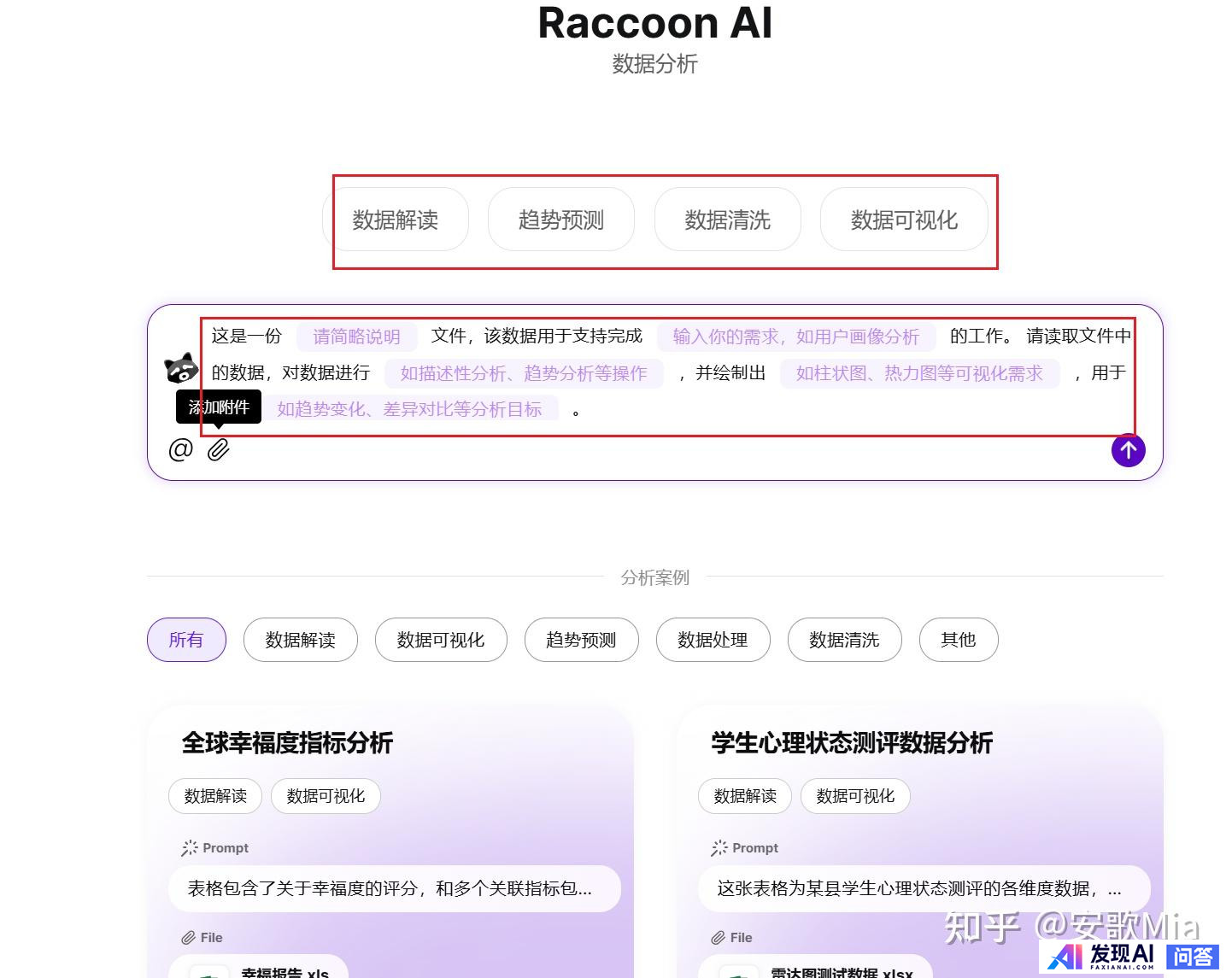This screenshot has height=978, width=1232.
Task: Click the 如趋势变化、差异对比等分析目标 placeholder
Action: pyautogui.click(x=409, y=409)
